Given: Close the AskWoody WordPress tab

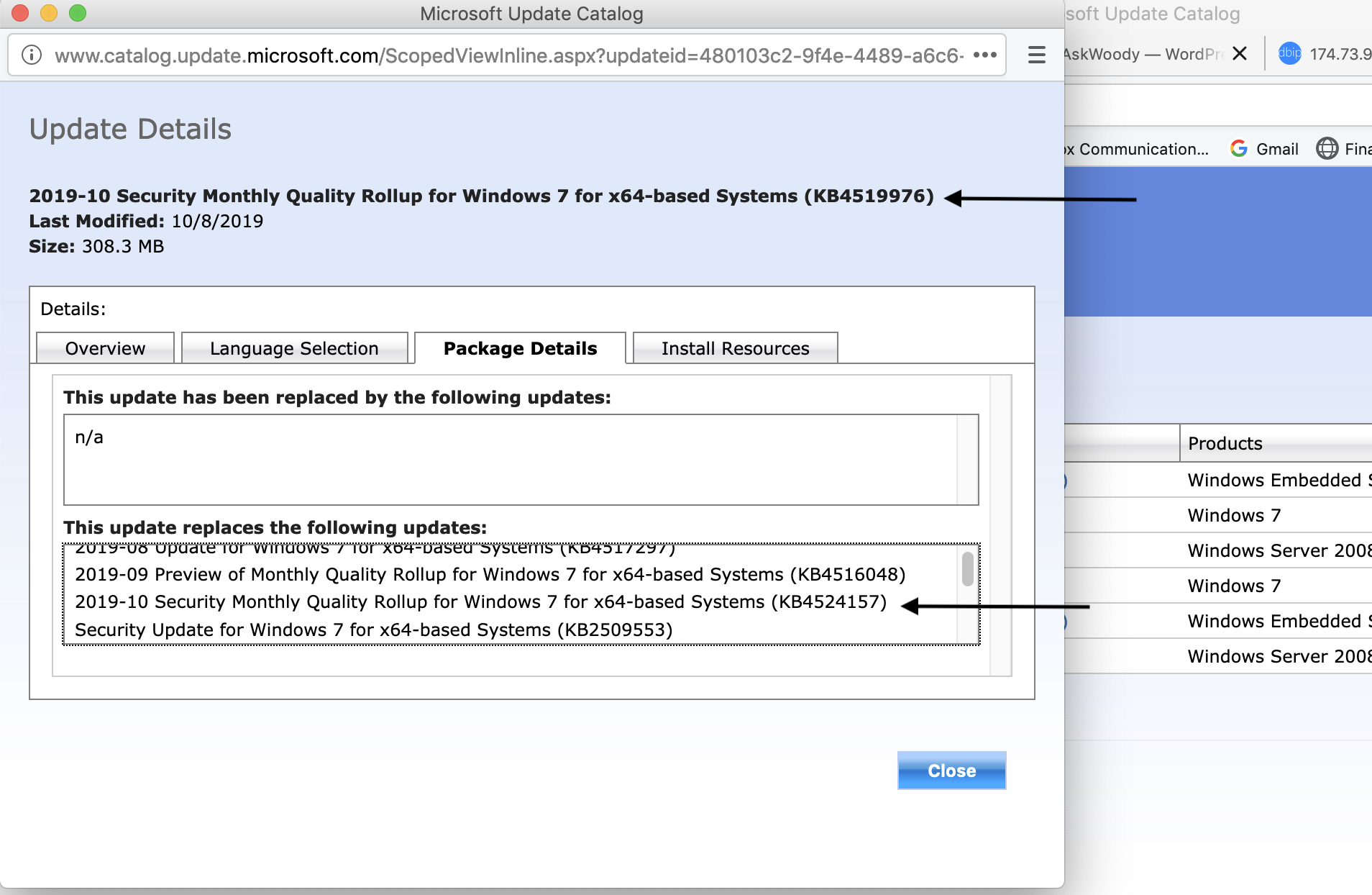Looking at the screenshot, I should tap(1239, 54).
